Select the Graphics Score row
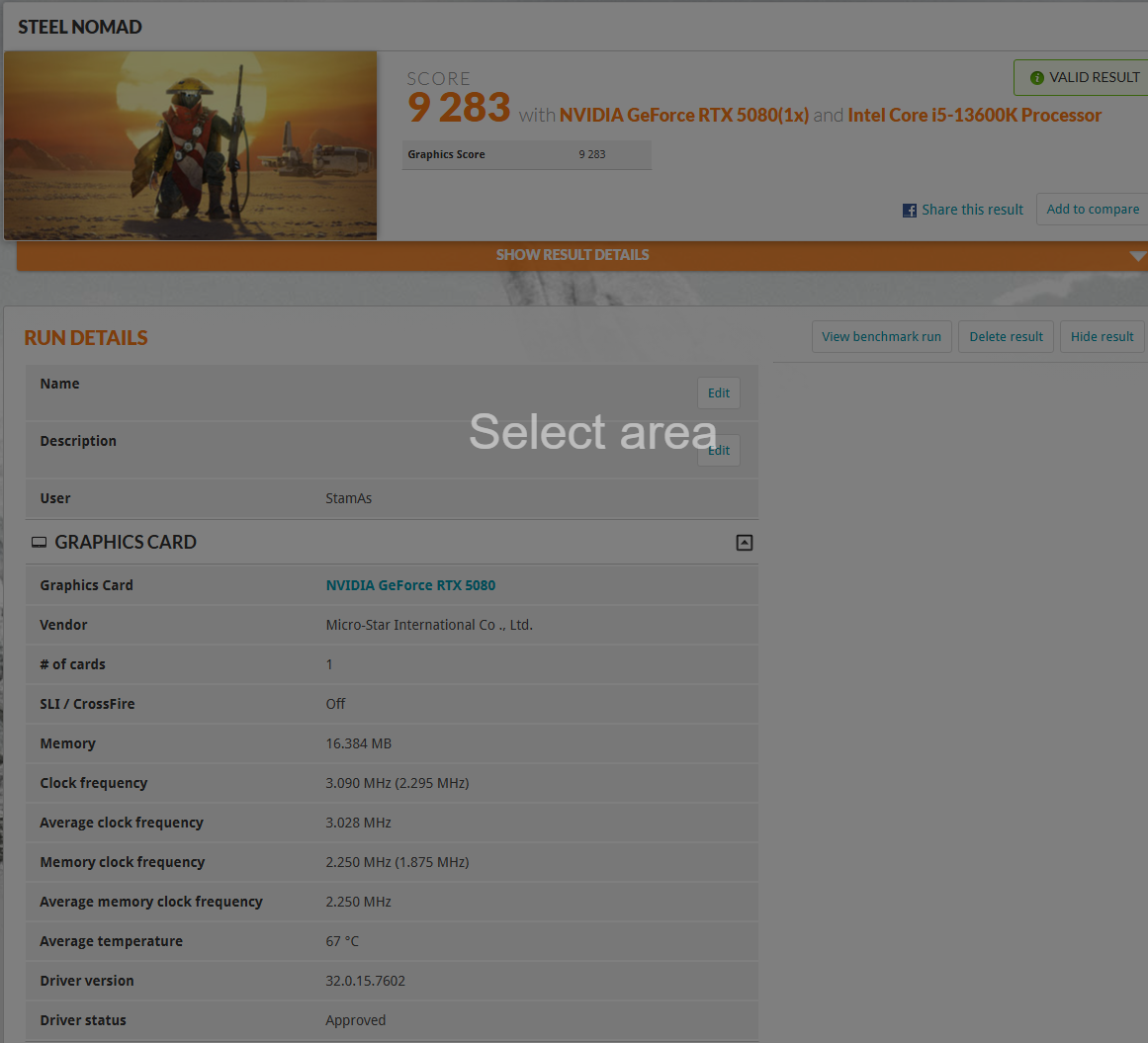Screen dimensions: 1148x1043 pos(526,155)
